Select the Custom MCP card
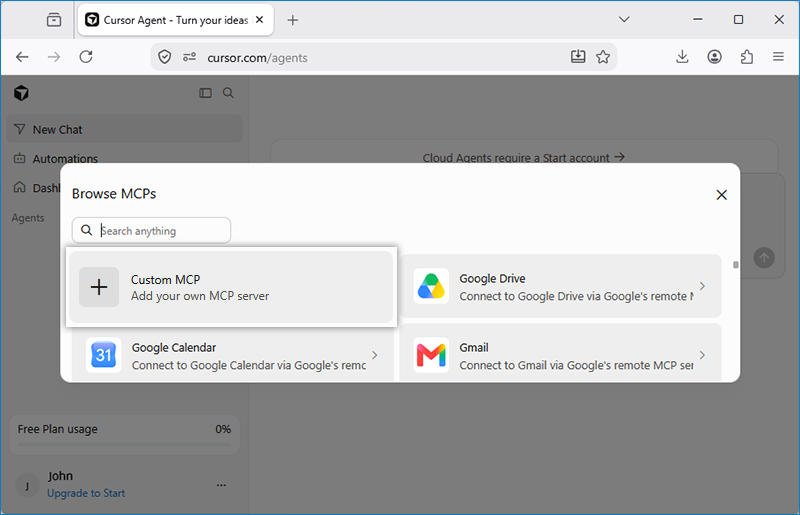 (x=231, y=287)
